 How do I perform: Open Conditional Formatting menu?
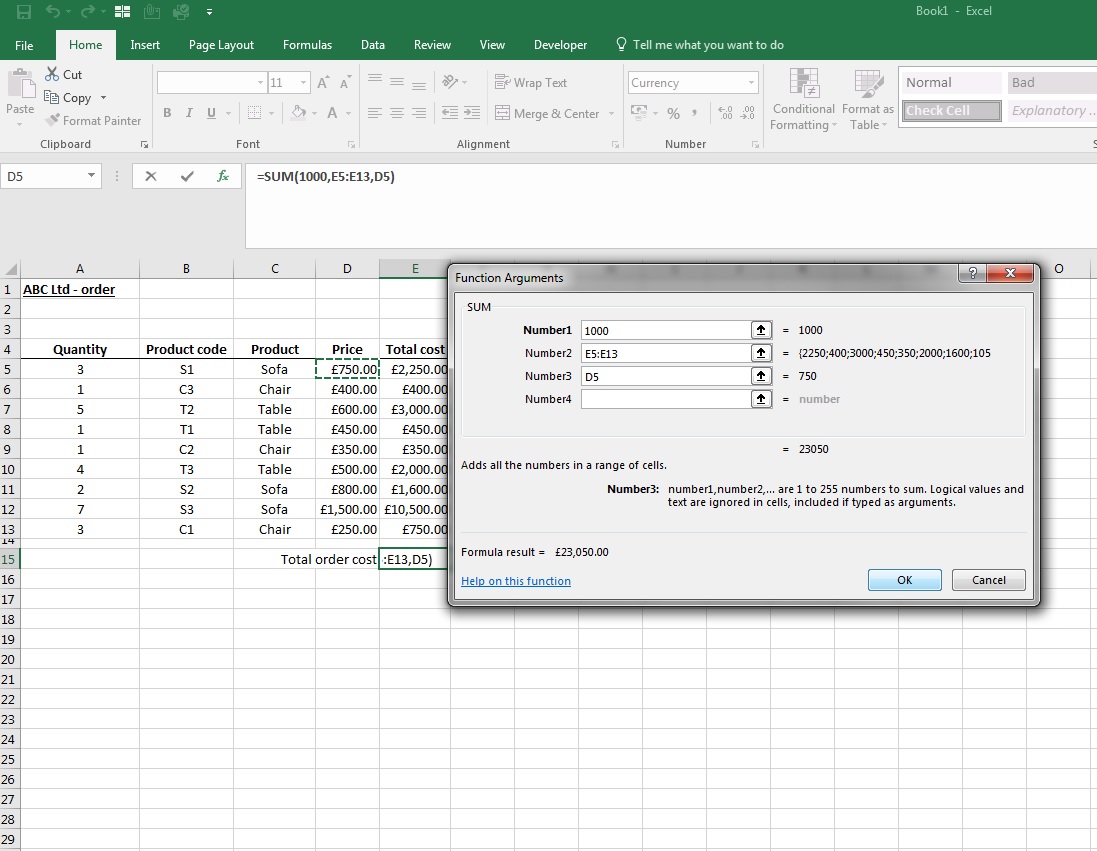point(803,99)
